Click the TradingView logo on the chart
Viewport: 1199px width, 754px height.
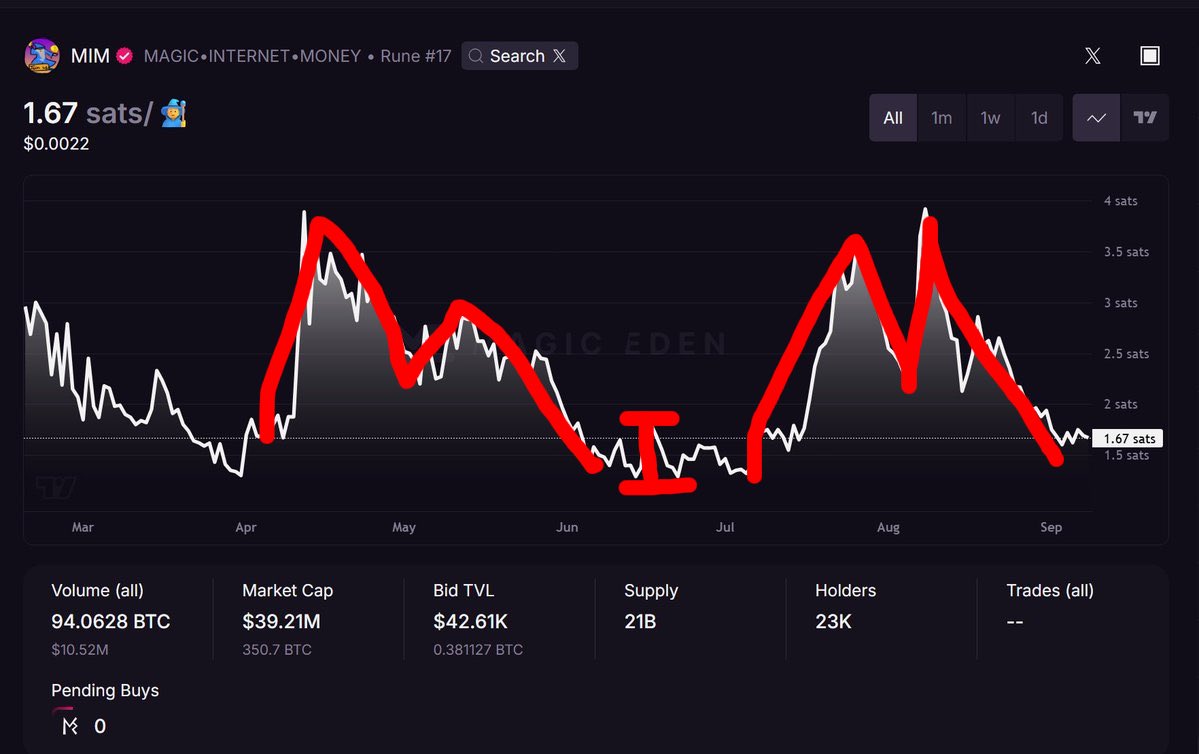click(x=56, y=486)
